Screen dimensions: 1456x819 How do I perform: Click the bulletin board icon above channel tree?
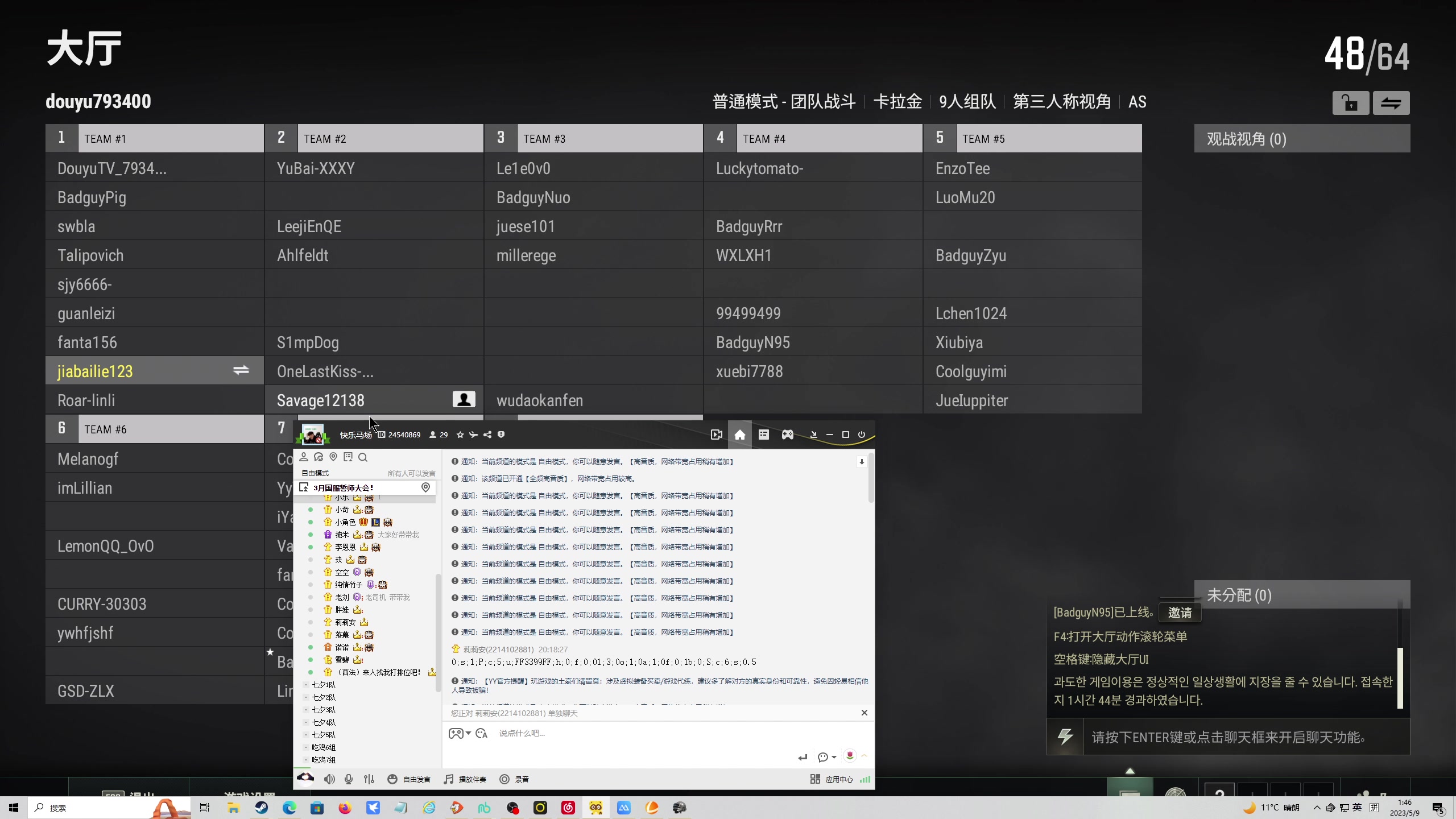pos(348,457)
